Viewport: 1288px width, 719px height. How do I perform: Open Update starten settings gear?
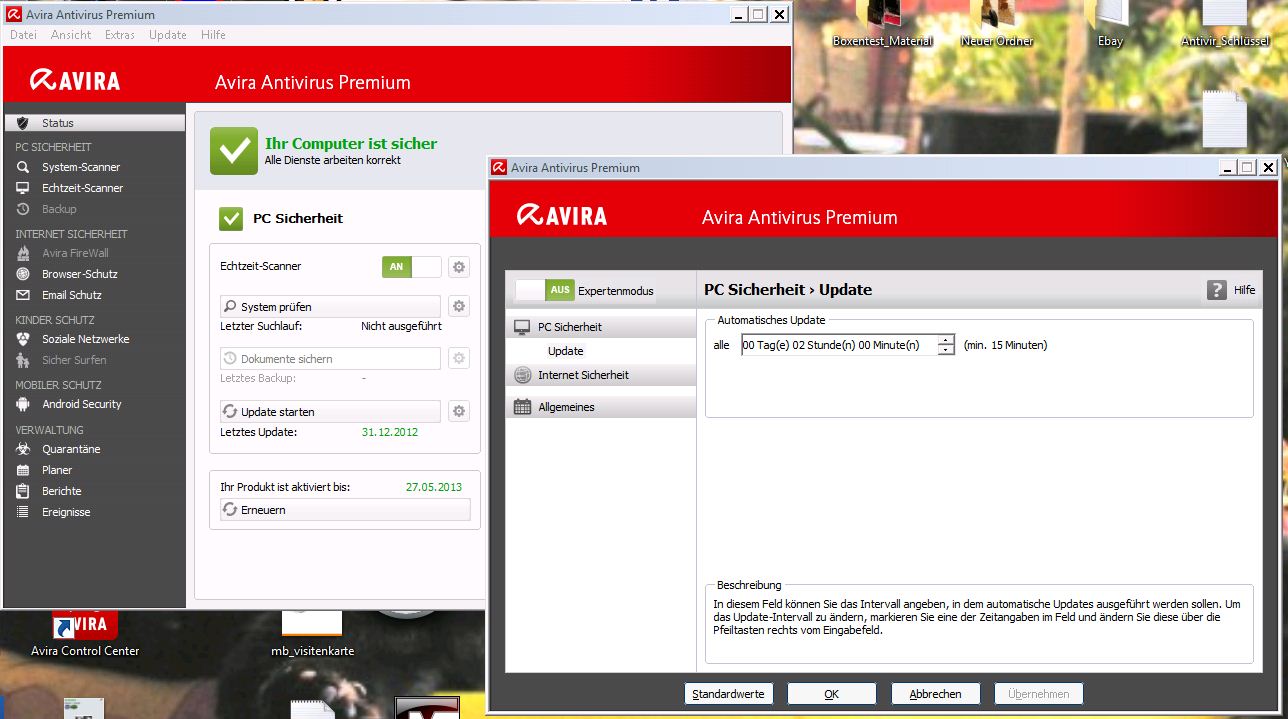(x=459, y=411)
